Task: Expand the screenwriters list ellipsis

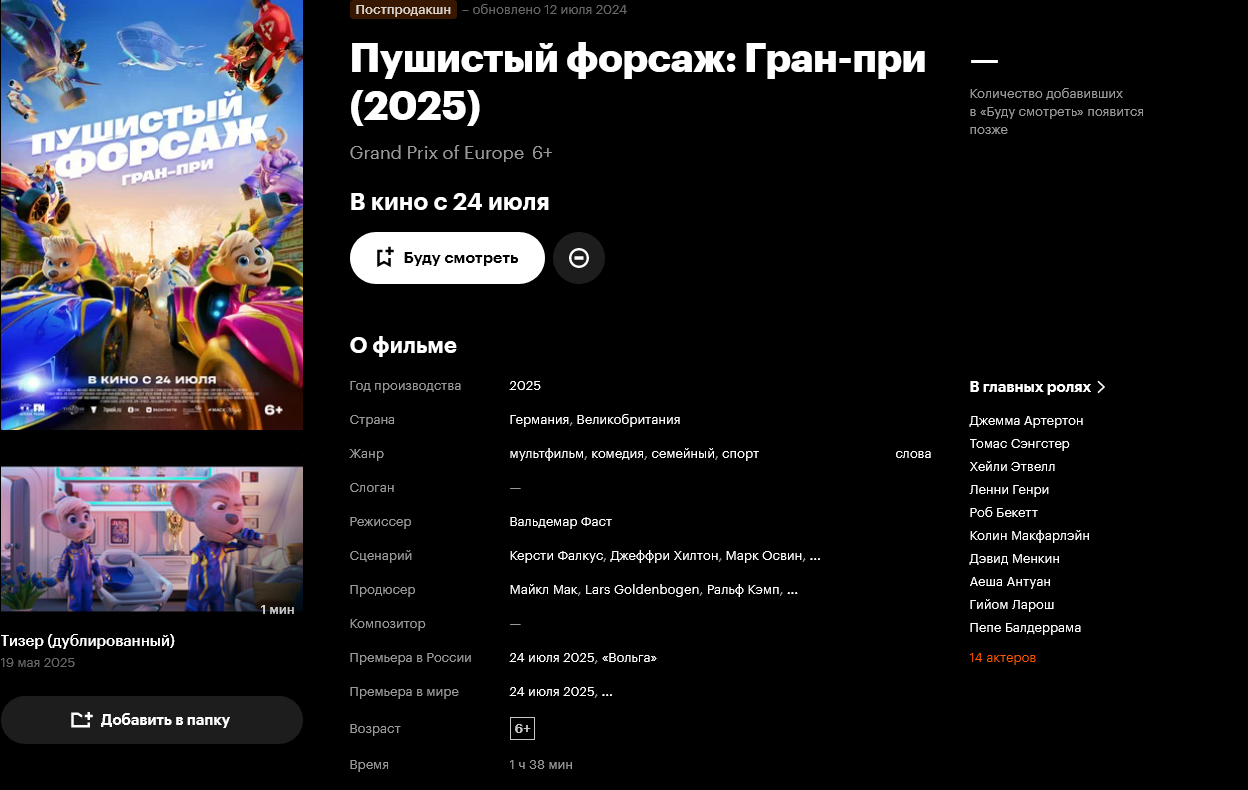Action: tap(815, 556)
